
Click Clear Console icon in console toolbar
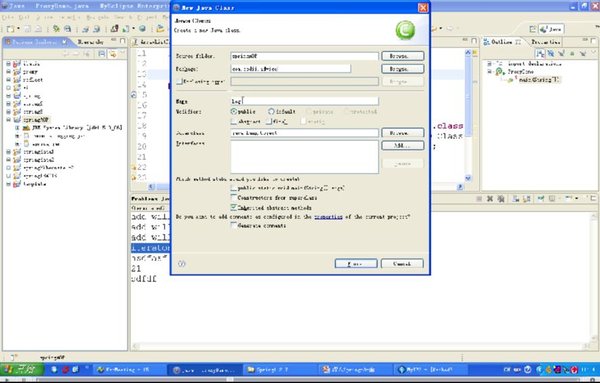pos(516,199)
